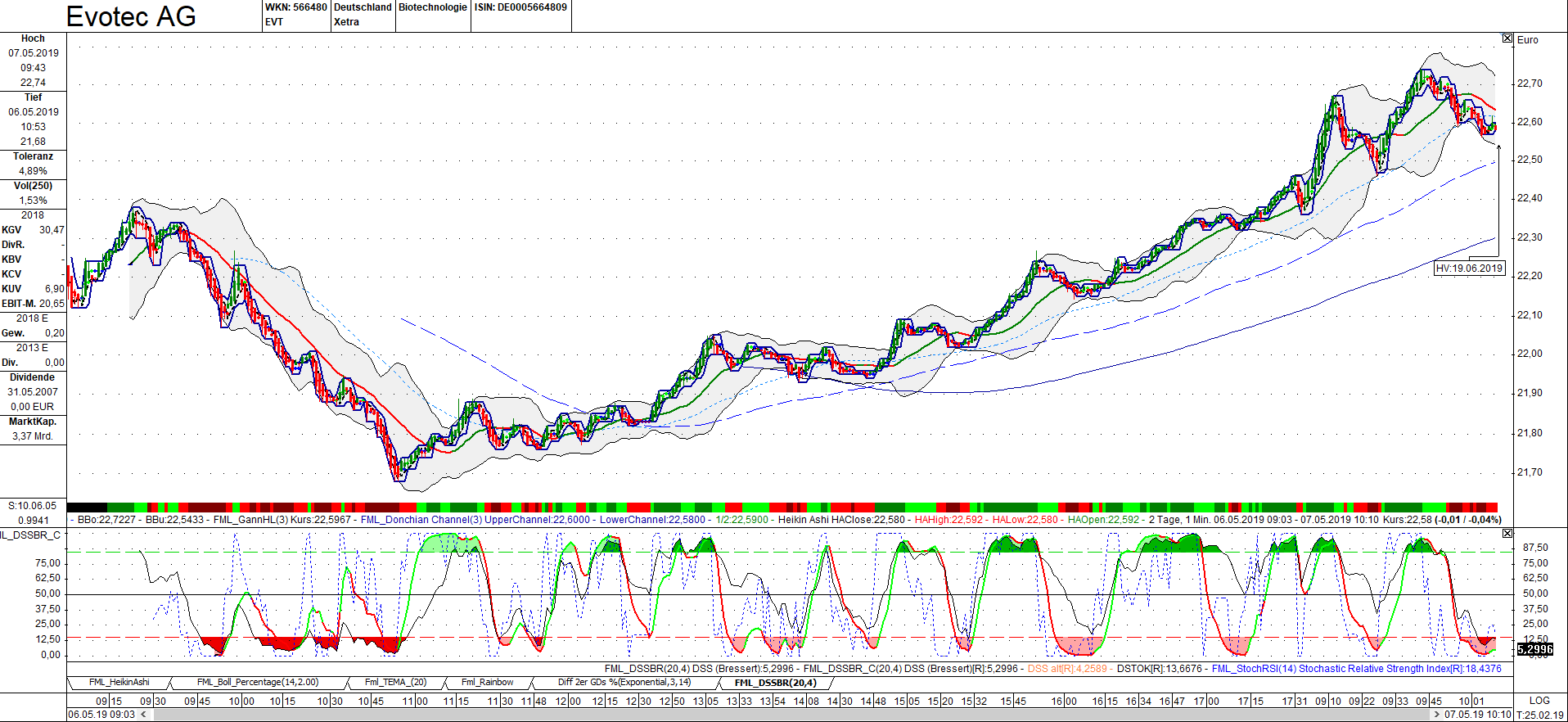Click the BBu:22,5433 legend entry
The height and width of the screenshot is (722, 1568).
tap(175, 520)
